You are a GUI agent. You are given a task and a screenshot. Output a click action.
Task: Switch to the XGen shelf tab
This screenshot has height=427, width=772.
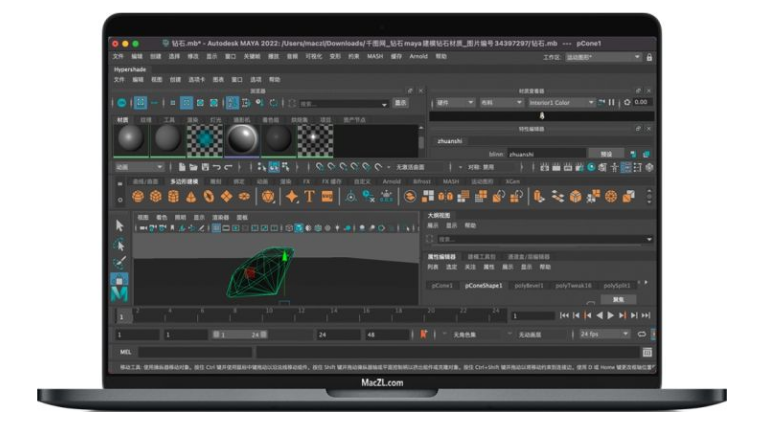pyautogui.click(x=513, y=182)
